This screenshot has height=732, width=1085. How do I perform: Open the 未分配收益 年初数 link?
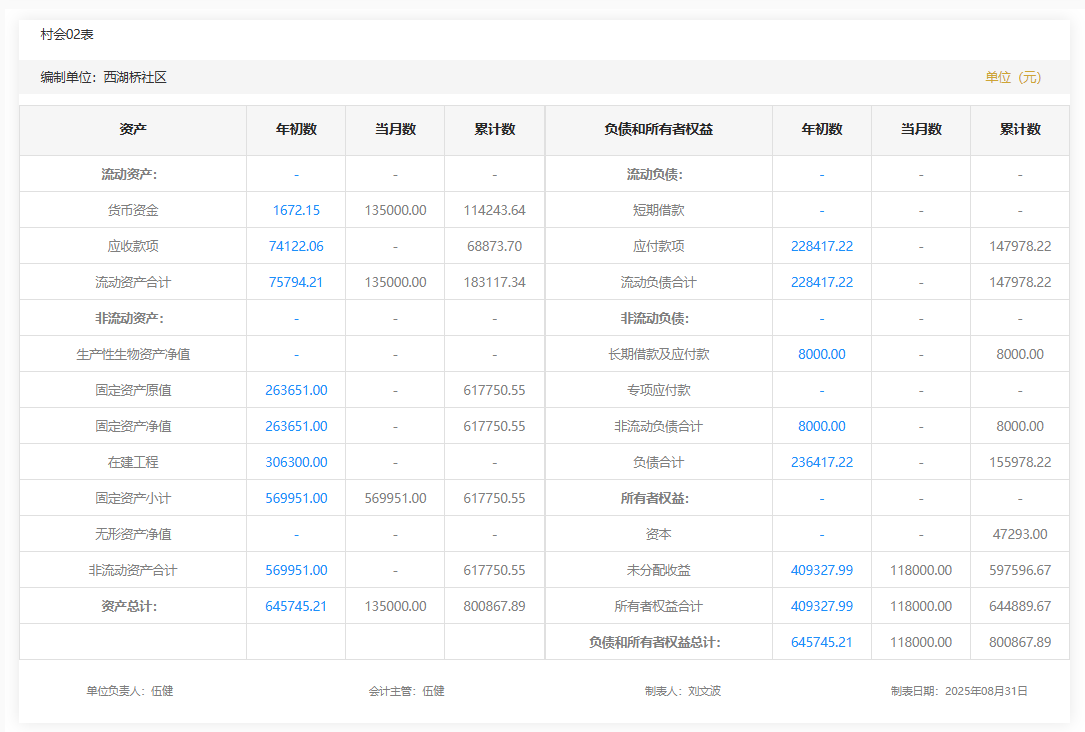point(821,570)
